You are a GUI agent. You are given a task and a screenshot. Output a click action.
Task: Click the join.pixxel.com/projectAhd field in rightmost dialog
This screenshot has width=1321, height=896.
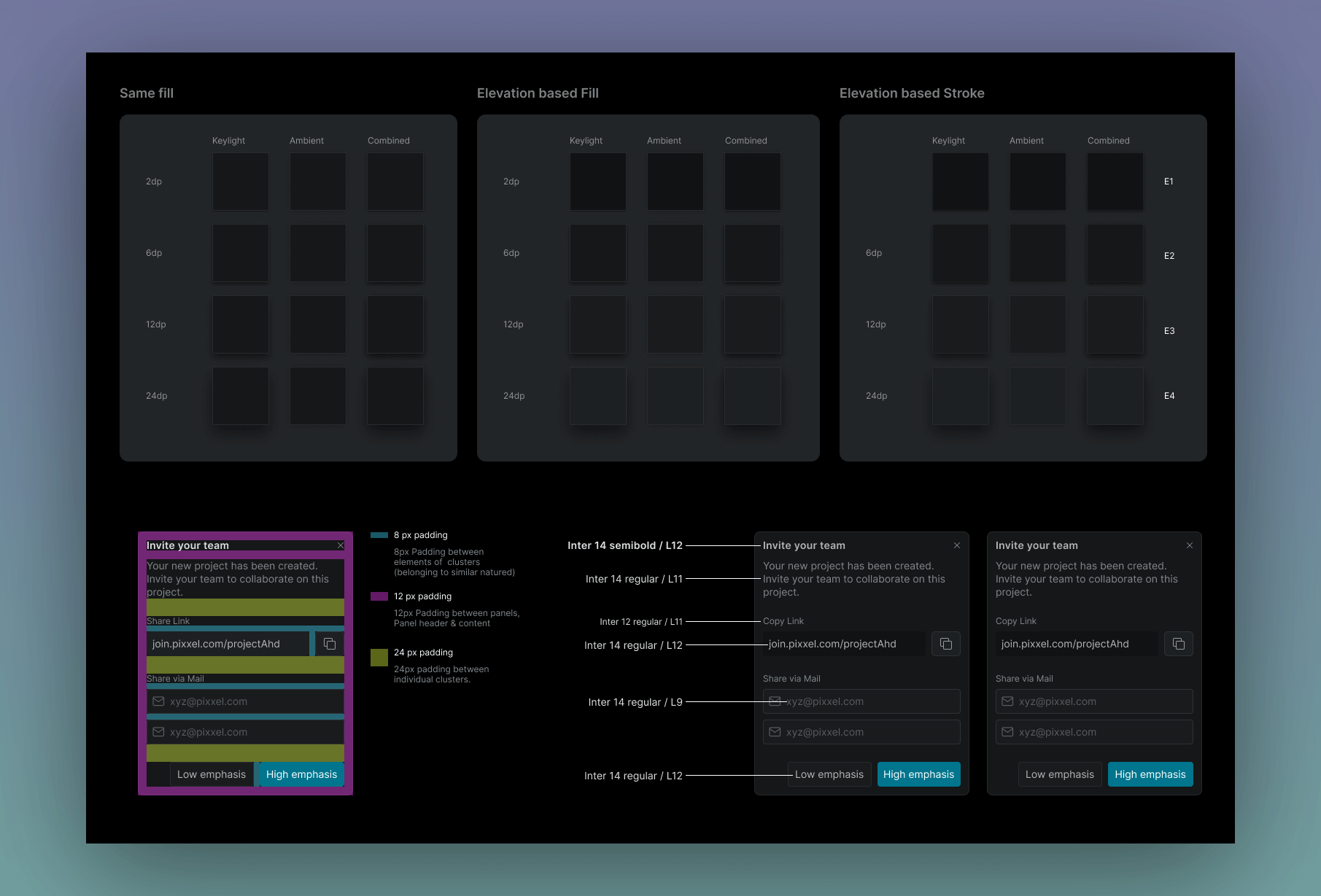point(1076,644)
